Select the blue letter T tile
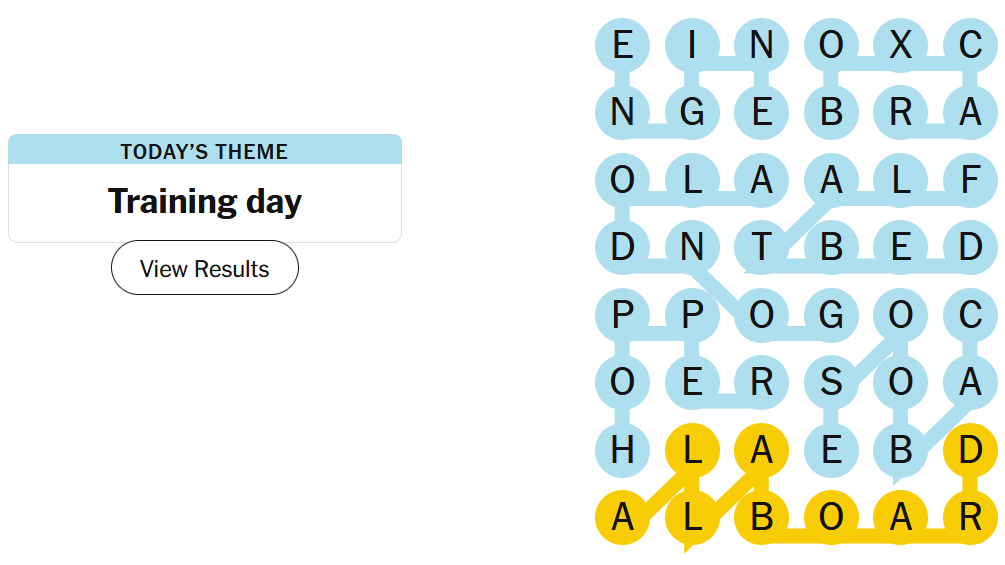The height and width of the screenshot is (565, 1005). coord(762,247)
